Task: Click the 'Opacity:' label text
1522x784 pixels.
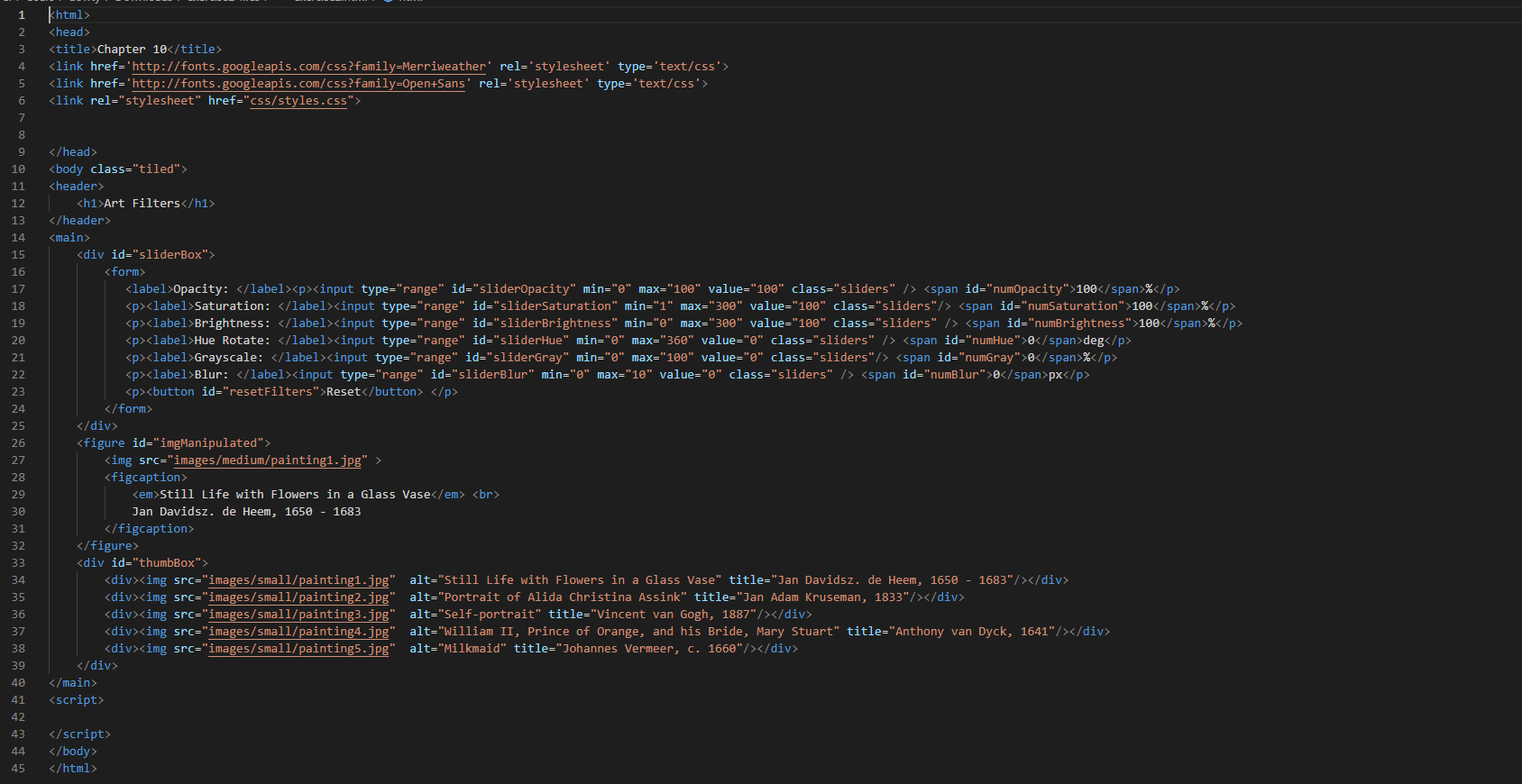Action: [x=201, y=289]
